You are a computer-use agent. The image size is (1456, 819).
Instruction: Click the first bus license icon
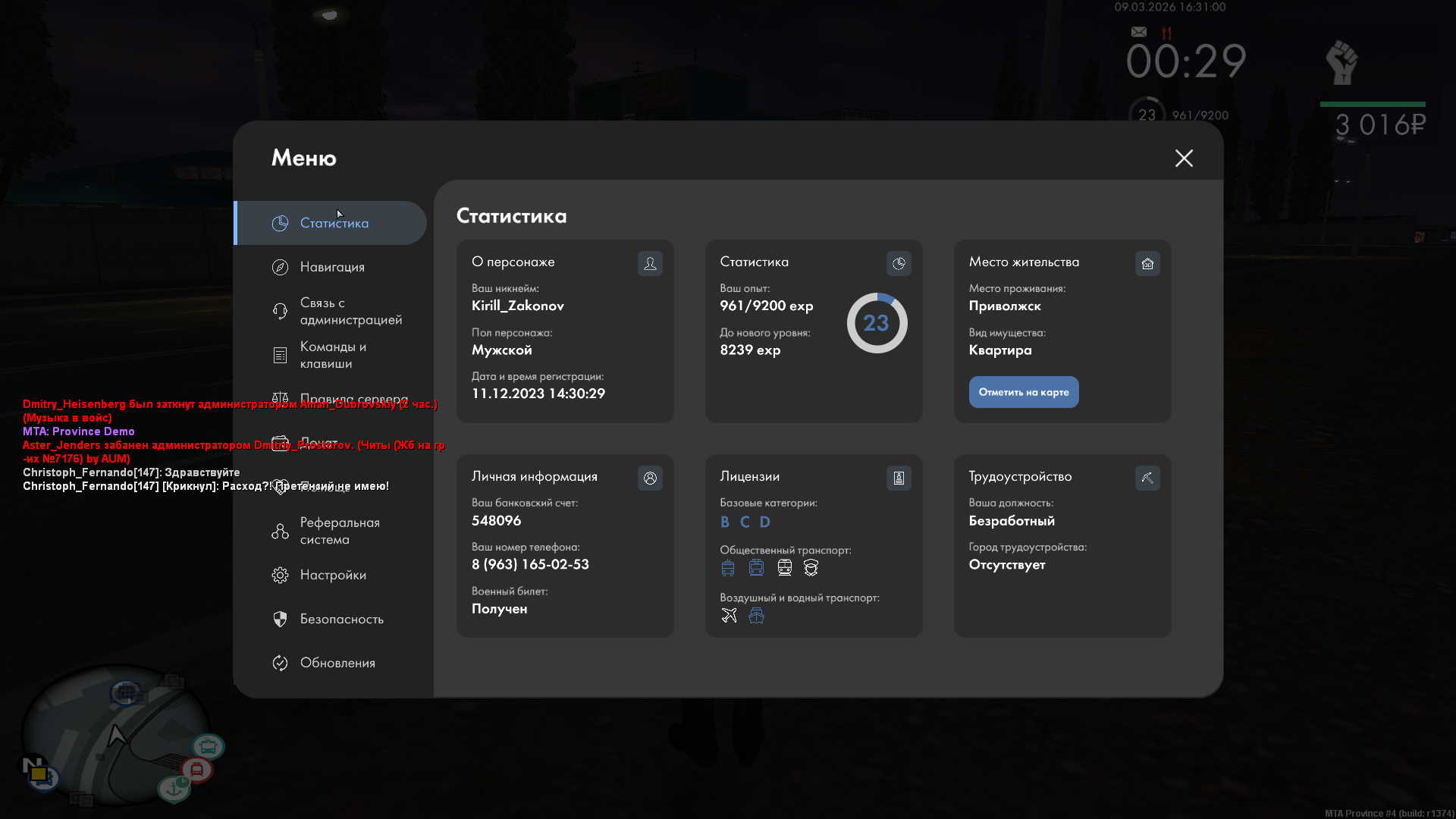click(728, 568)
